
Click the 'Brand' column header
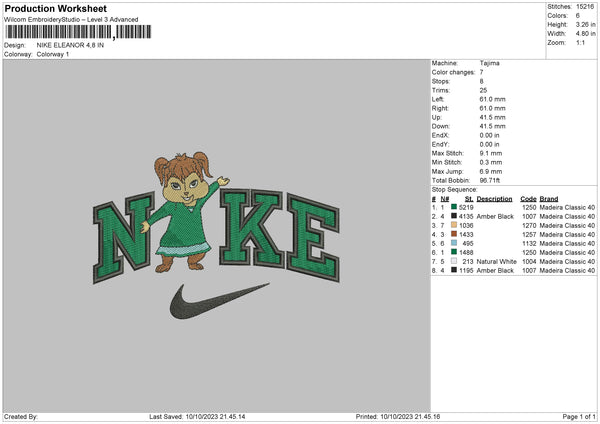click(x=549, y=199)
